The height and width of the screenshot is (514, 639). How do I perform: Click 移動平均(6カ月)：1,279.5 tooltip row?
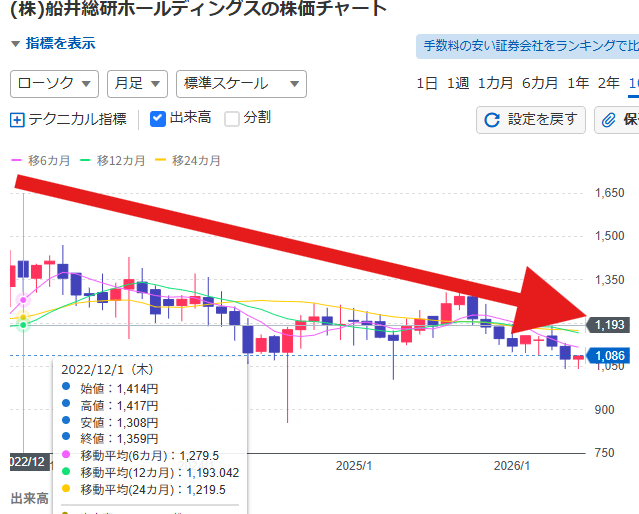(x=140, y=455)
